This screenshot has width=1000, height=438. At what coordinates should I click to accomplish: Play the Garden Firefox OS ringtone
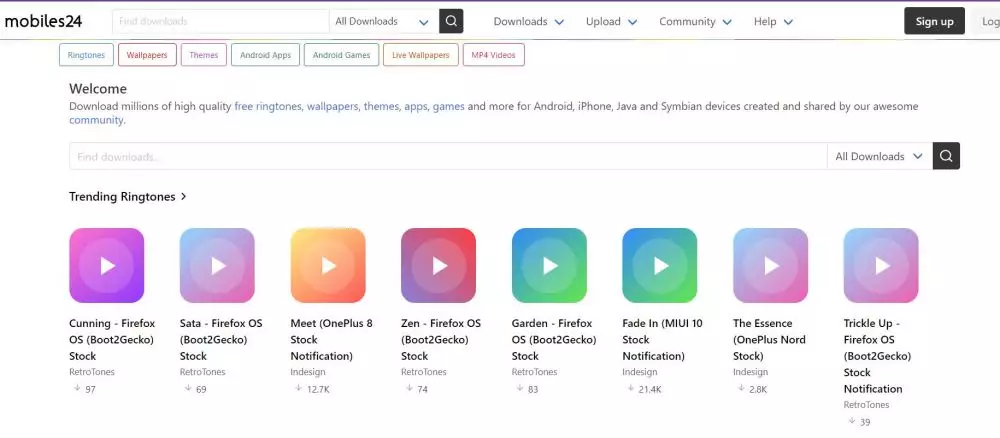point(549,265)
